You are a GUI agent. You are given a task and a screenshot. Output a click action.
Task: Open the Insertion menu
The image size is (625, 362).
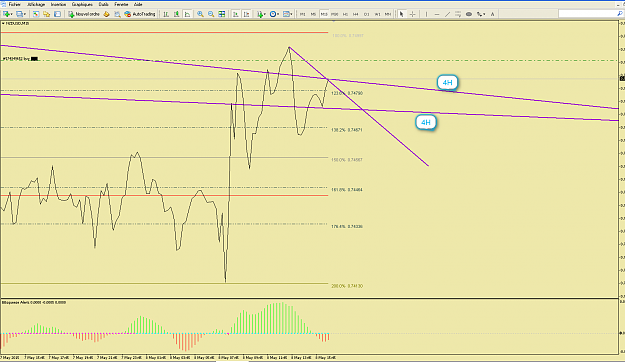(x=58, y=4)
